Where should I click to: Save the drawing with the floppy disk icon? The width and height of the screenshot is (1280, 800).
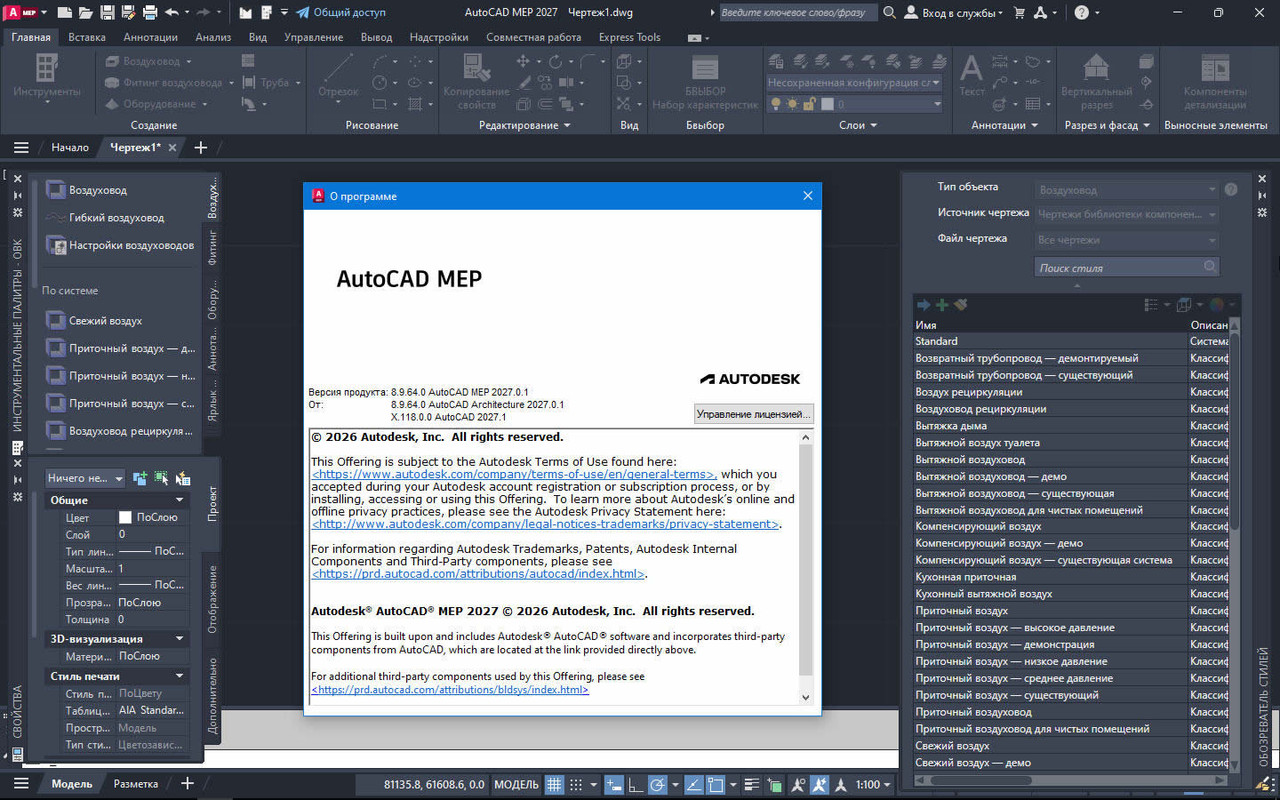click(107, 13)
